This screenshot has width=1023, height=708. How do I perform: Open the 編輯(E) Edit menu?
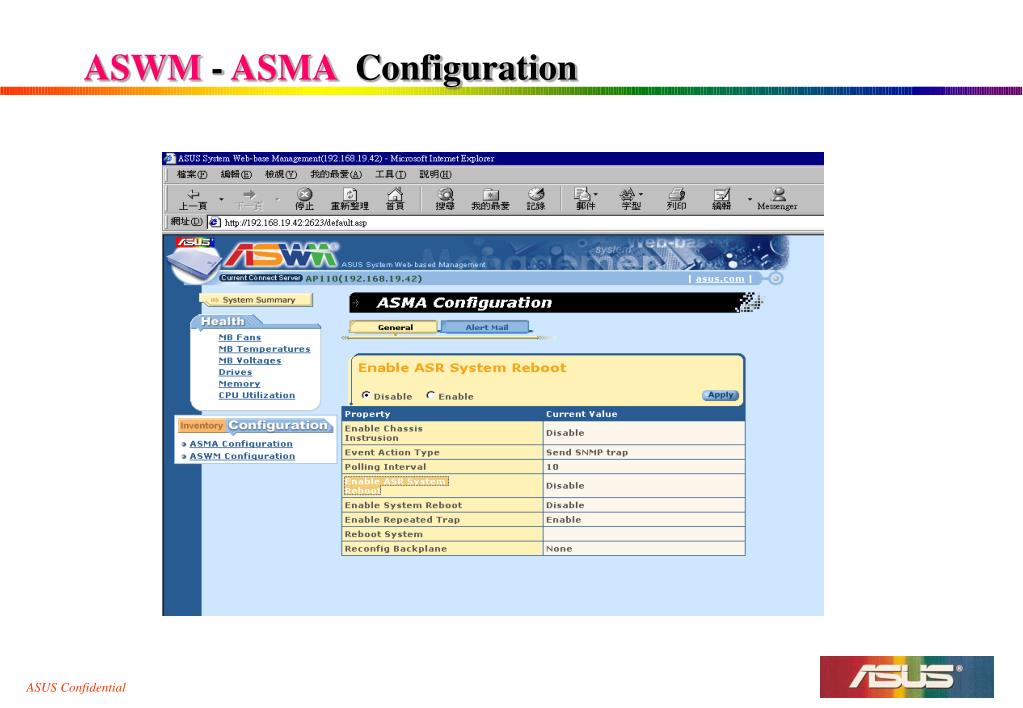point(236,174)
